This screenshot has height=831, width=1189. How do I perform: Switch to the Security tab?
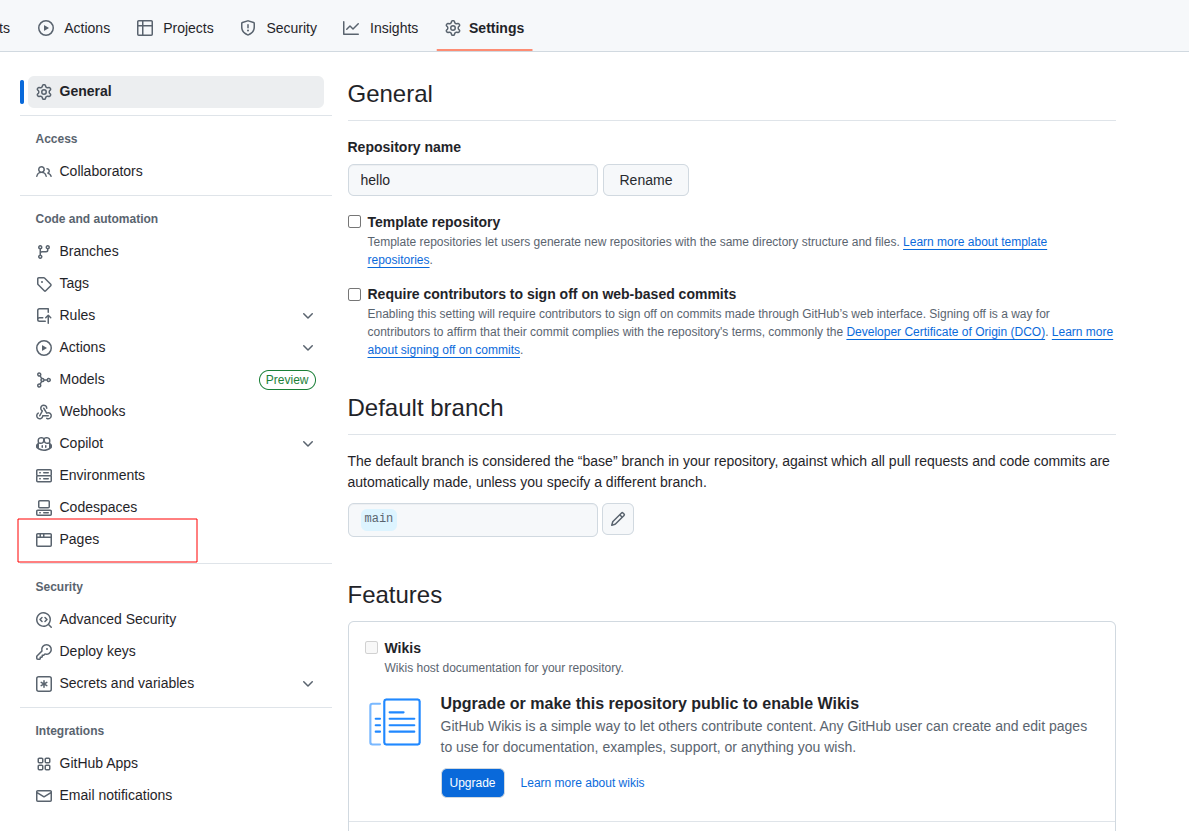278,28
